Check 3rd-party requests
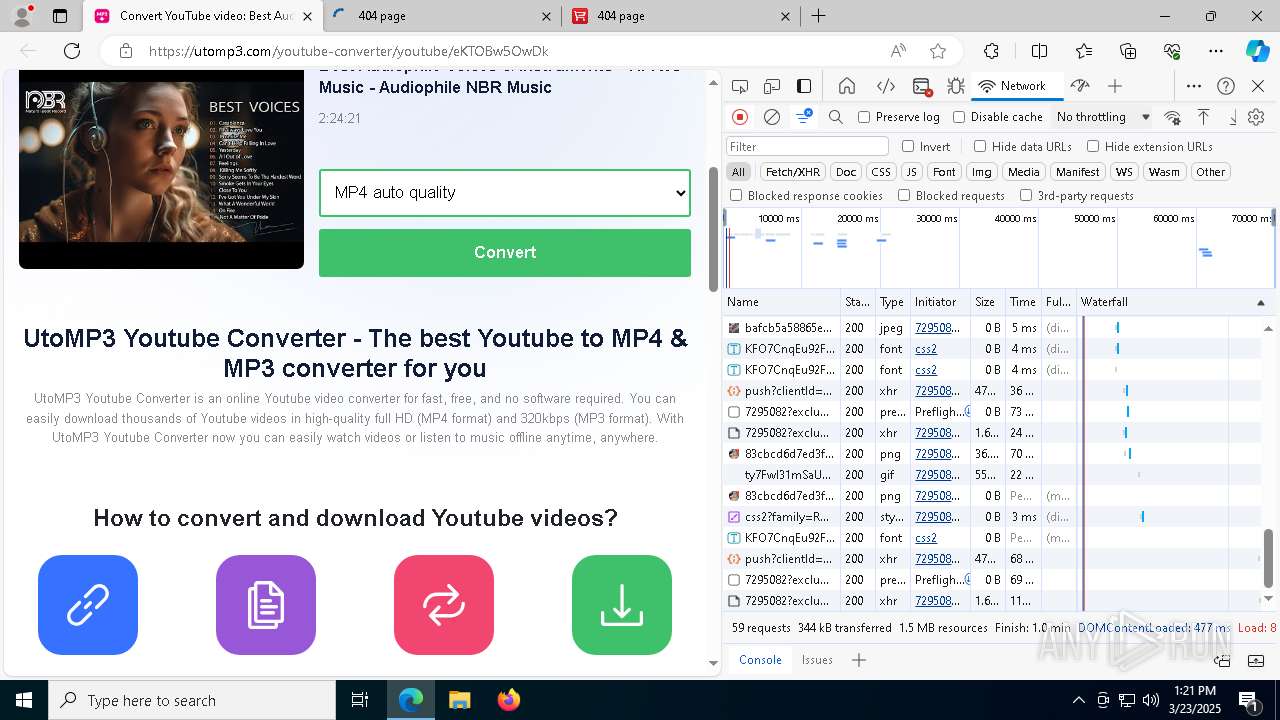 [1026, 196]
